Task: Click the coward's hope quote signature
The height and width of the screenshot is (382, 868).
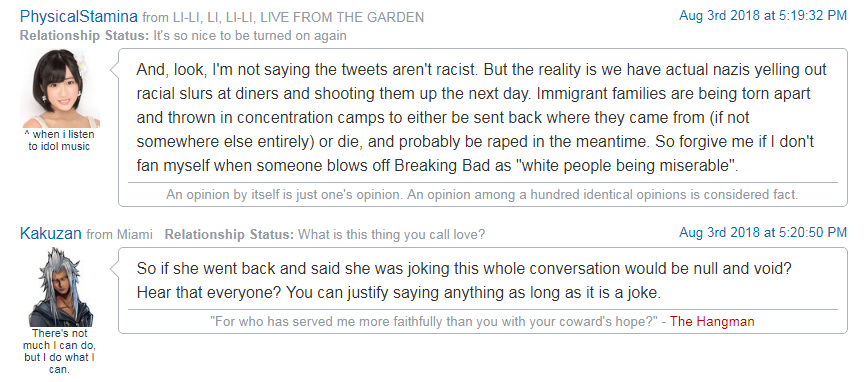Action: 438,321
